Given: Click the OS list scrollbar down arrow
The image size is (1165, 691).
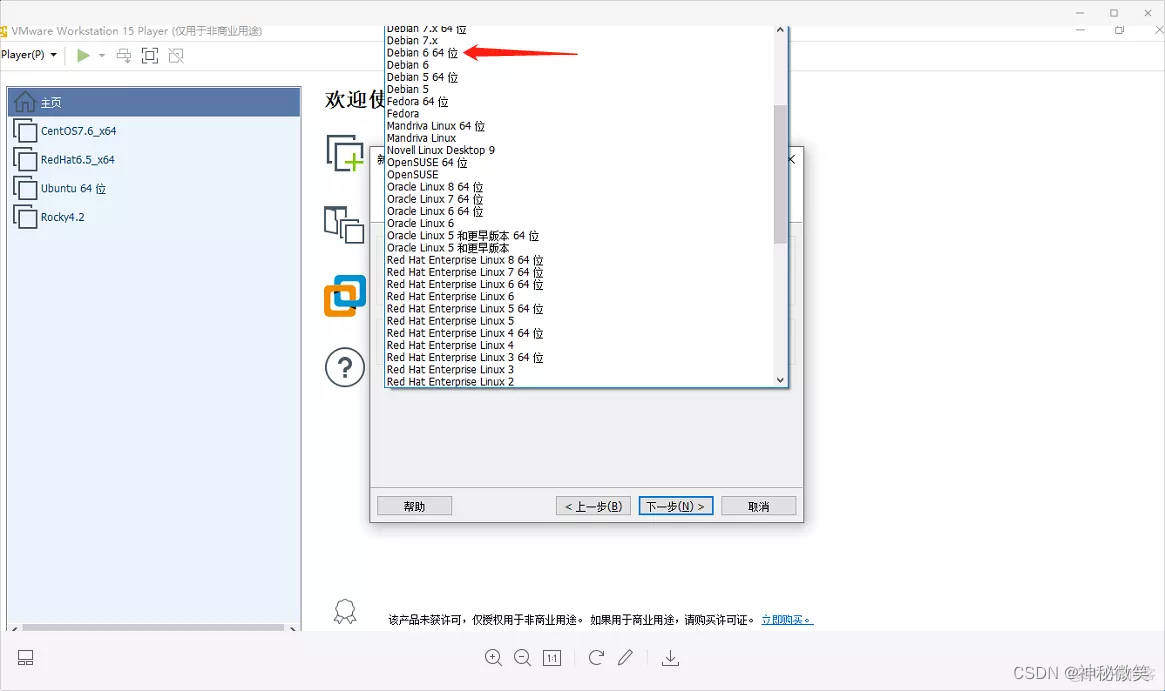Looking at the screenshot, I should (780, 380).
